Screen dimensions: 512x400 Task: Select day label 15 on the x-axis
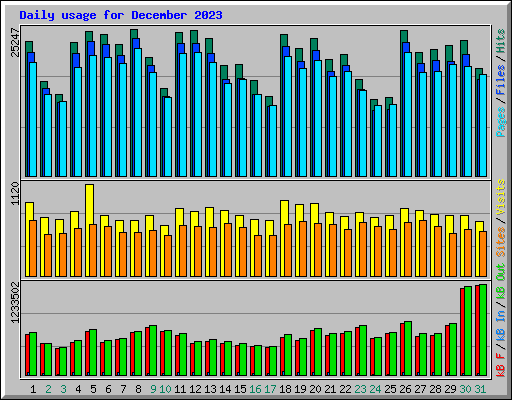240,389
